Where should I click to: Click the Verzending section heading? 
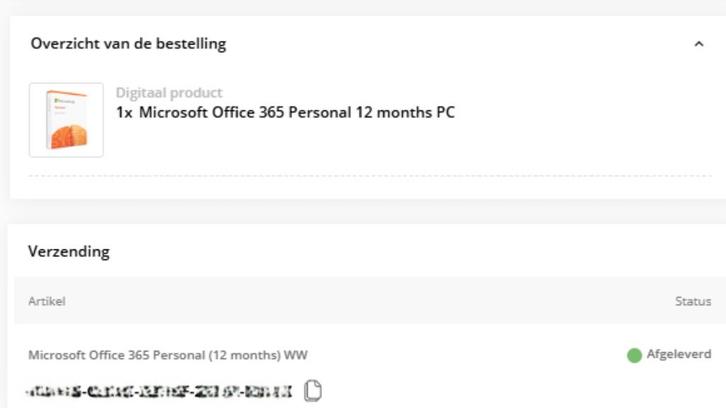(x=69, y=251)
